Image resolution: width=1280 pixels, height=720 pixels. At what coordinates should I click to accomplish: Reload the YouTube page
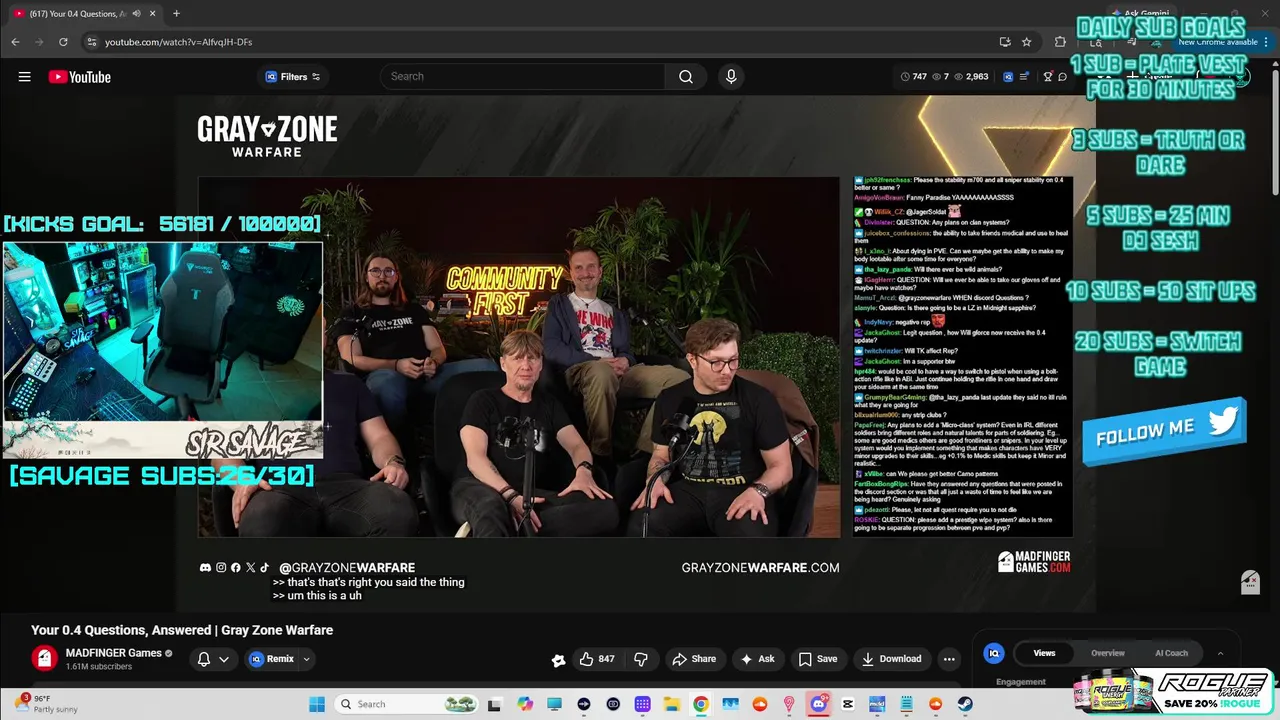(63, 42)
